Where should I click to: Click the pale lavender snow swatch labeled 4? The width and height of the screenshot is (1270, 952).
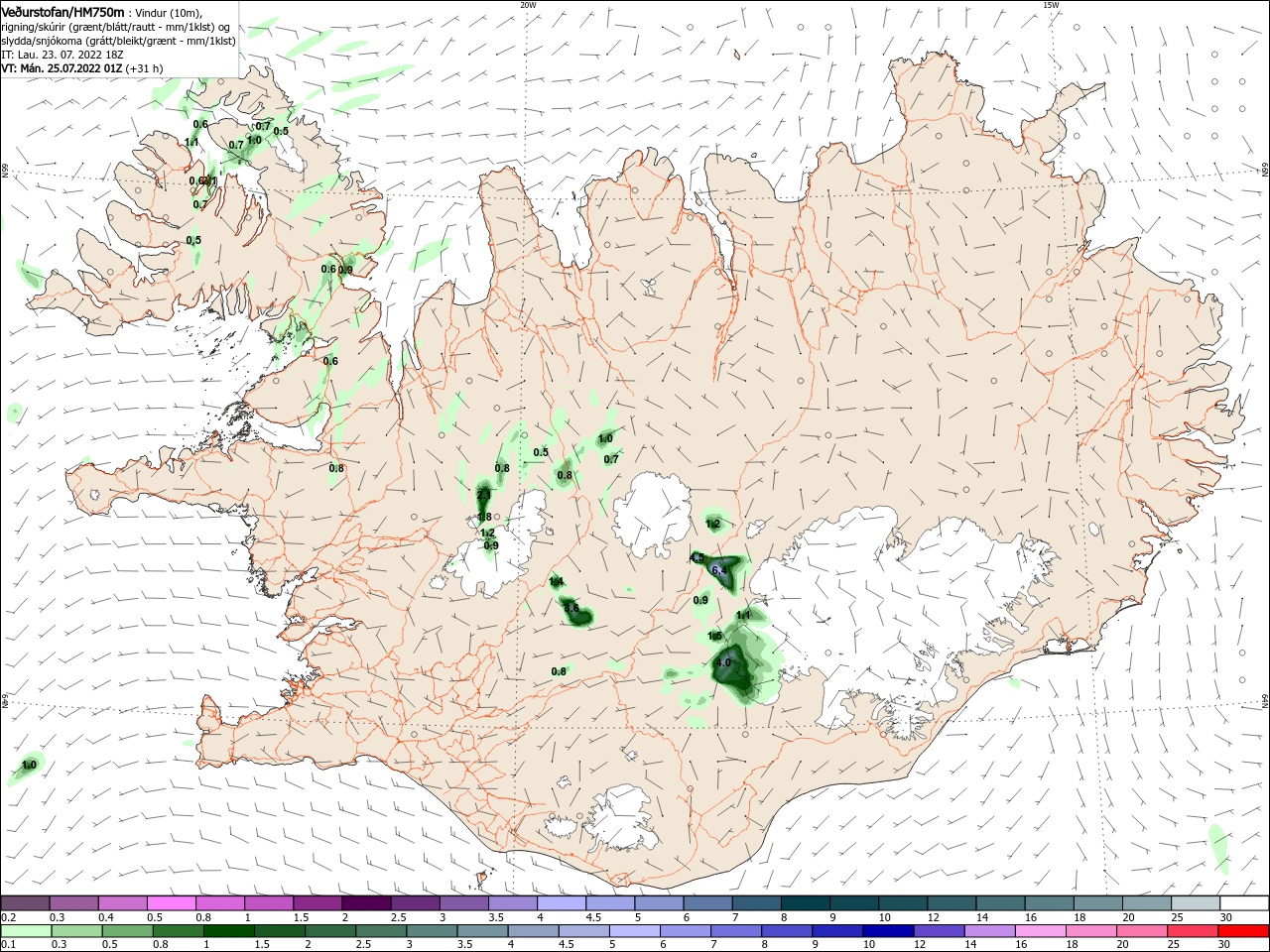(x=562, y=903)
